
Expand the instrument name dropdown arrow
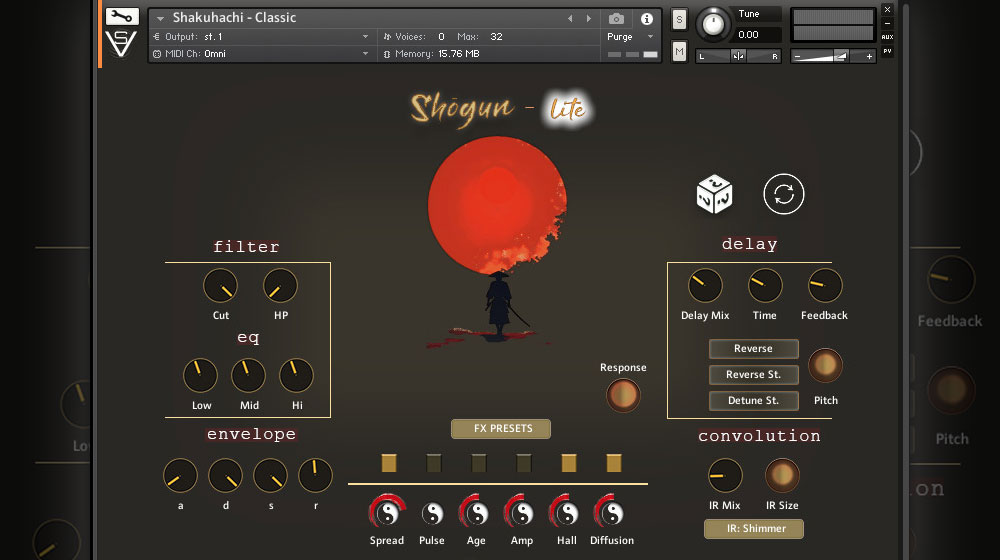pos(161,18)
